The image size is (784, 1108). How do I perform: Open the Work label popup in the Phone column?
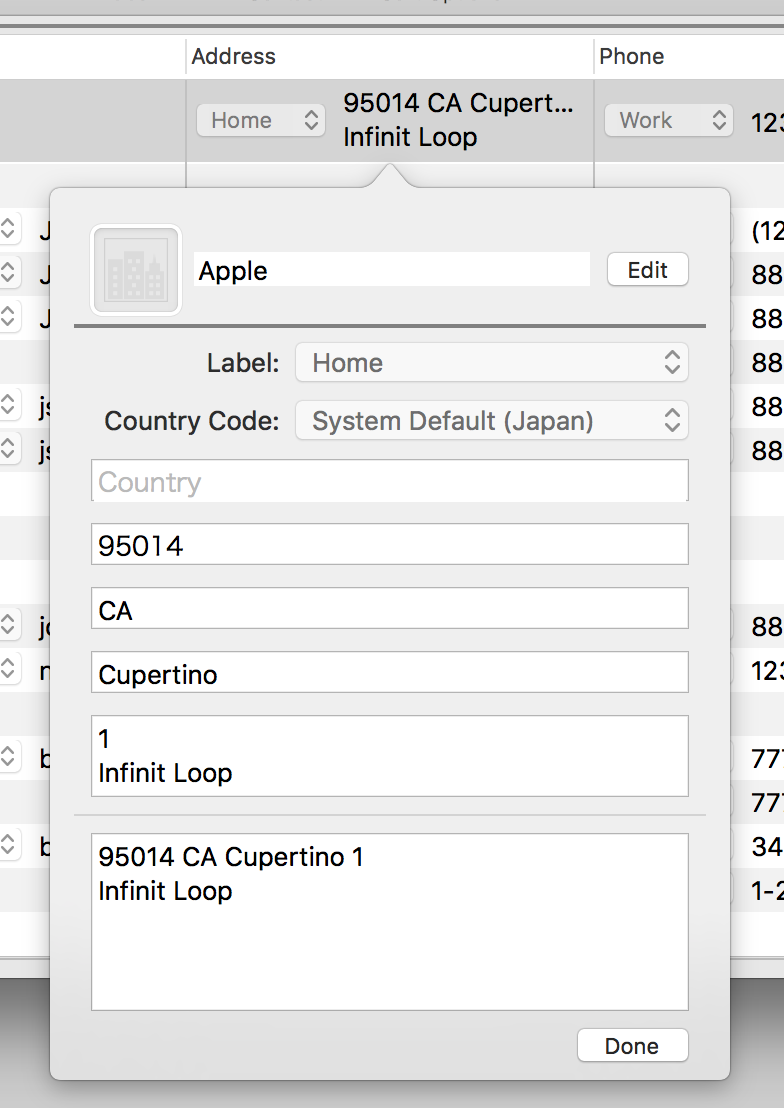[x=669, y=120]
